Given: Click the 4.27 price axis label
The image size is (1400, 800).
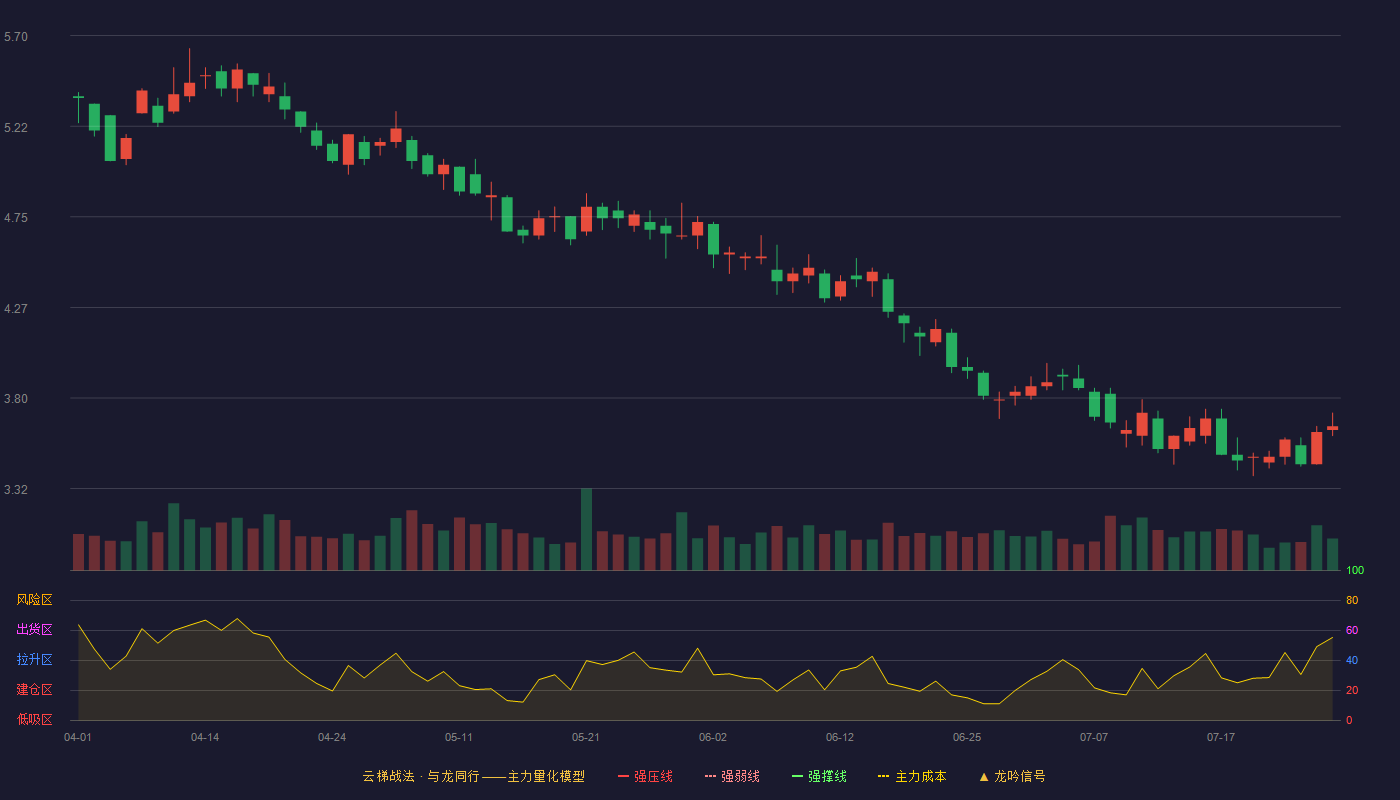Looking at the screenshot, I should pos(16,309).
